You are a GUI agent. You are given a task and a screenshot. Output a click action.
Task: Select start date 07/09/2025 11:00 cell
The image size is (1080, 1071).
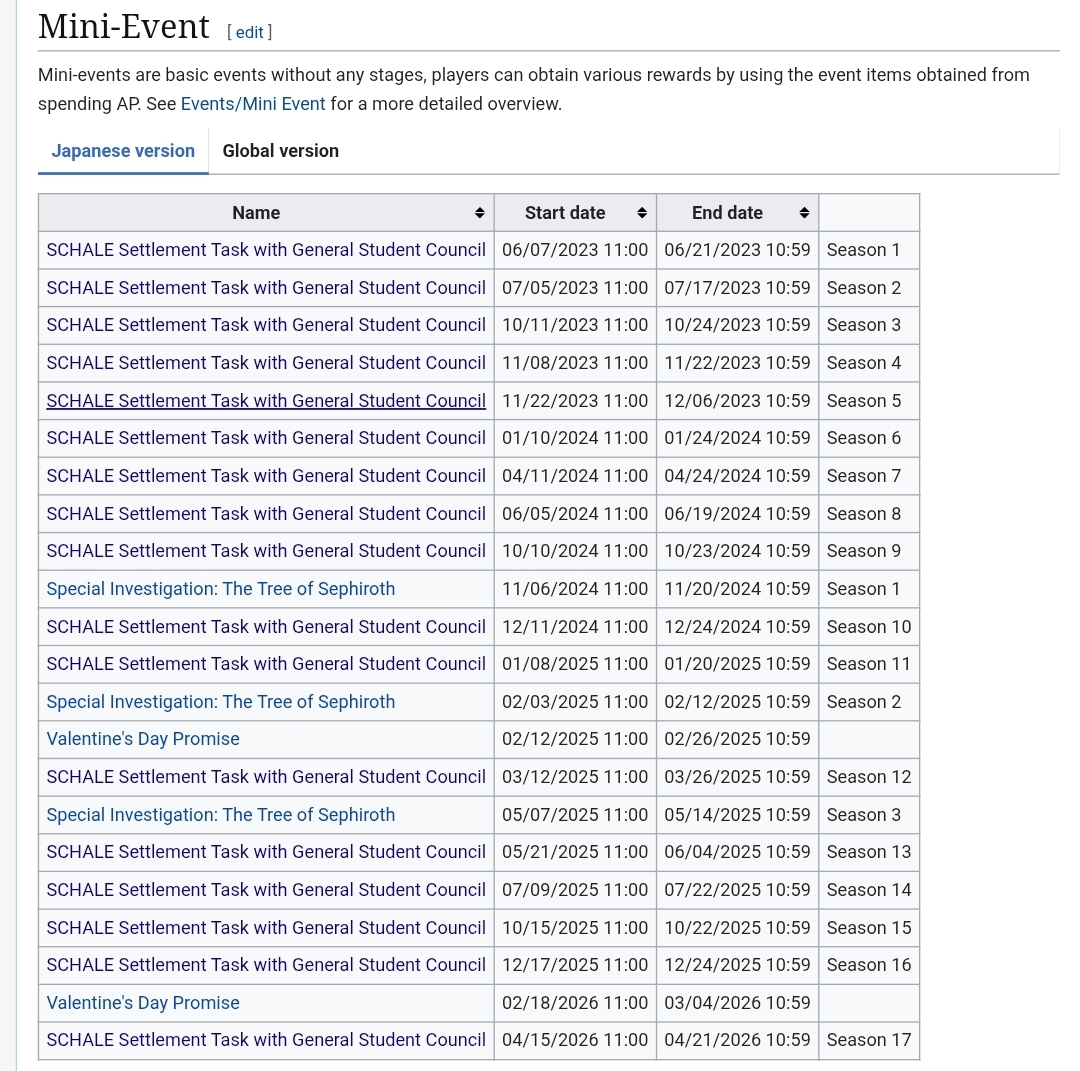click(575, 890)
